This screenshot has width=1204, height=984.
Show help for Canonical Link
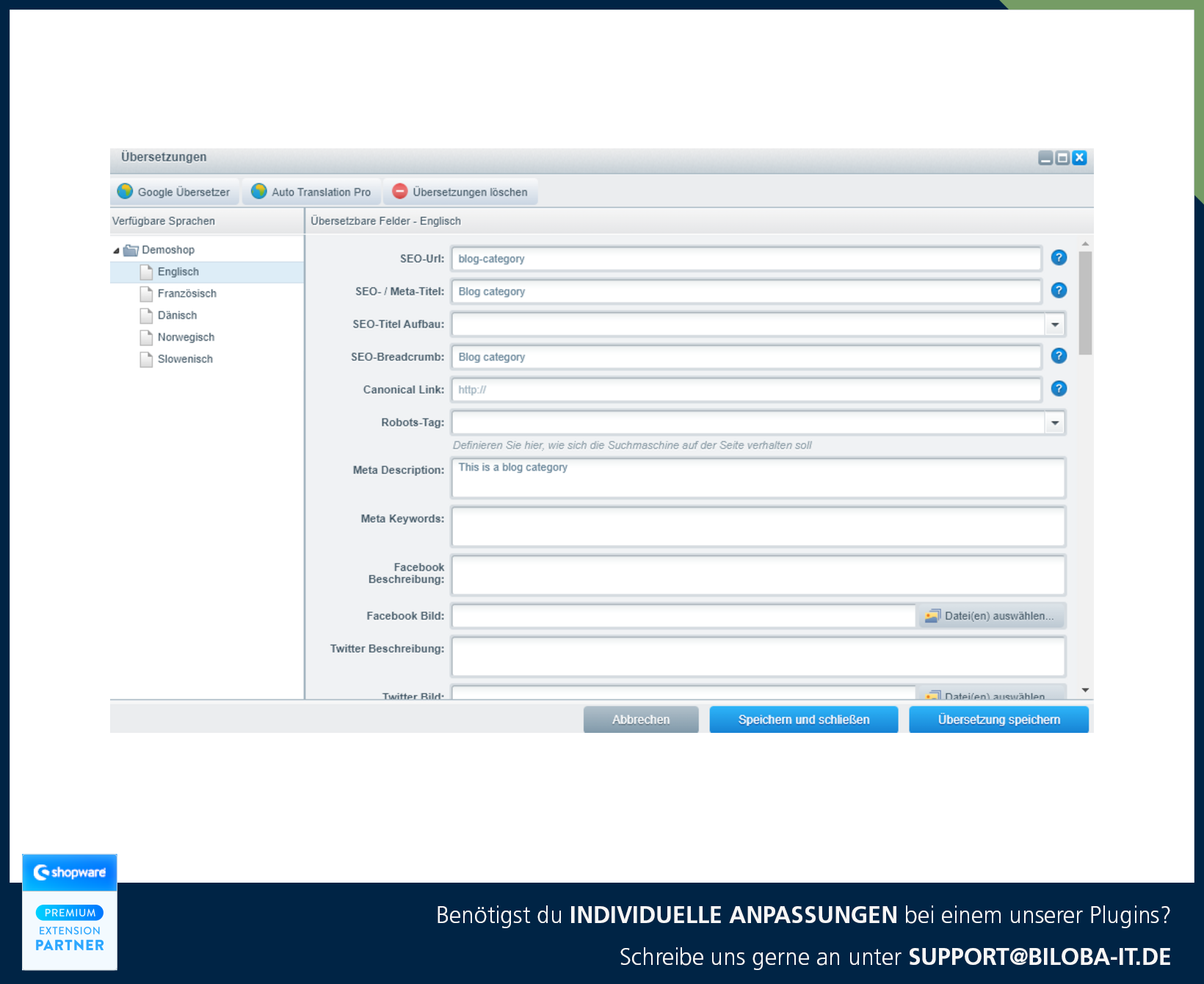(x=1059, y=388)
